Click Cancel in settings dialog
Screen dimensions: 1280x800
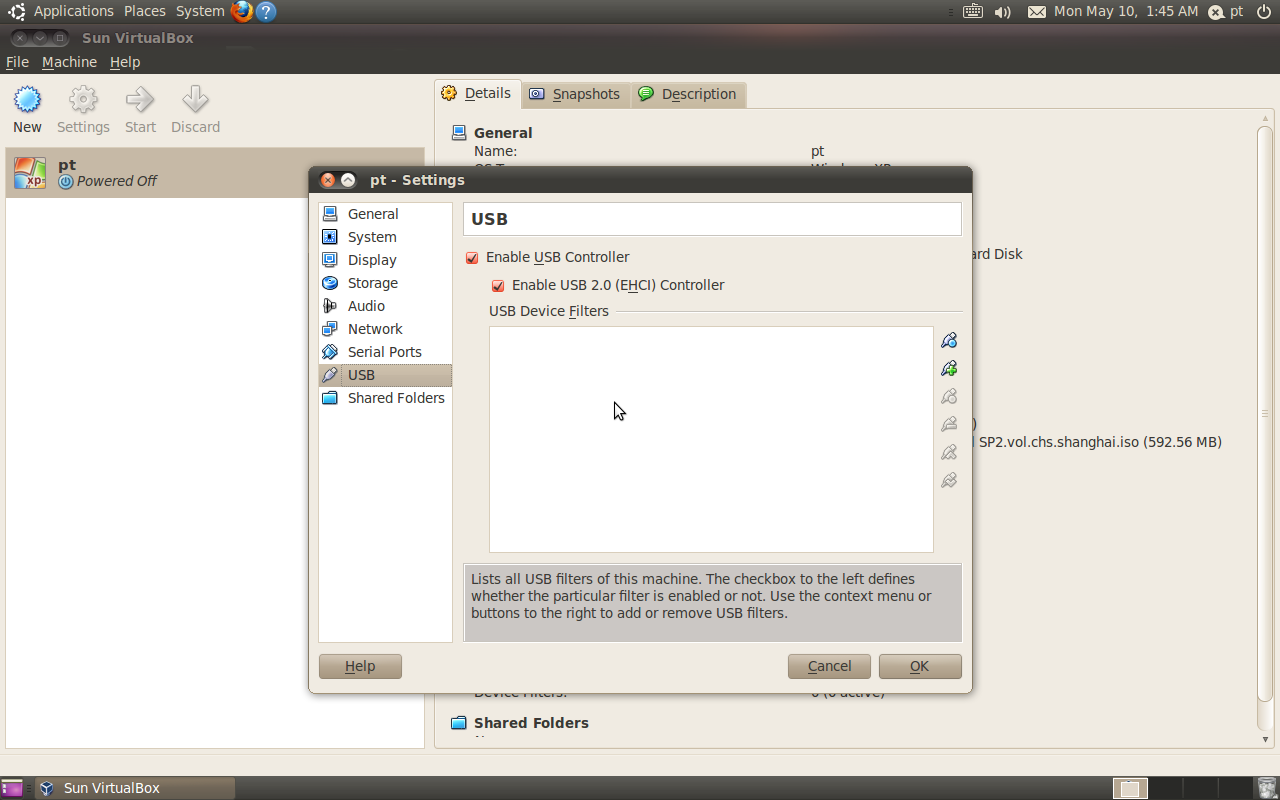click(829, 666)
